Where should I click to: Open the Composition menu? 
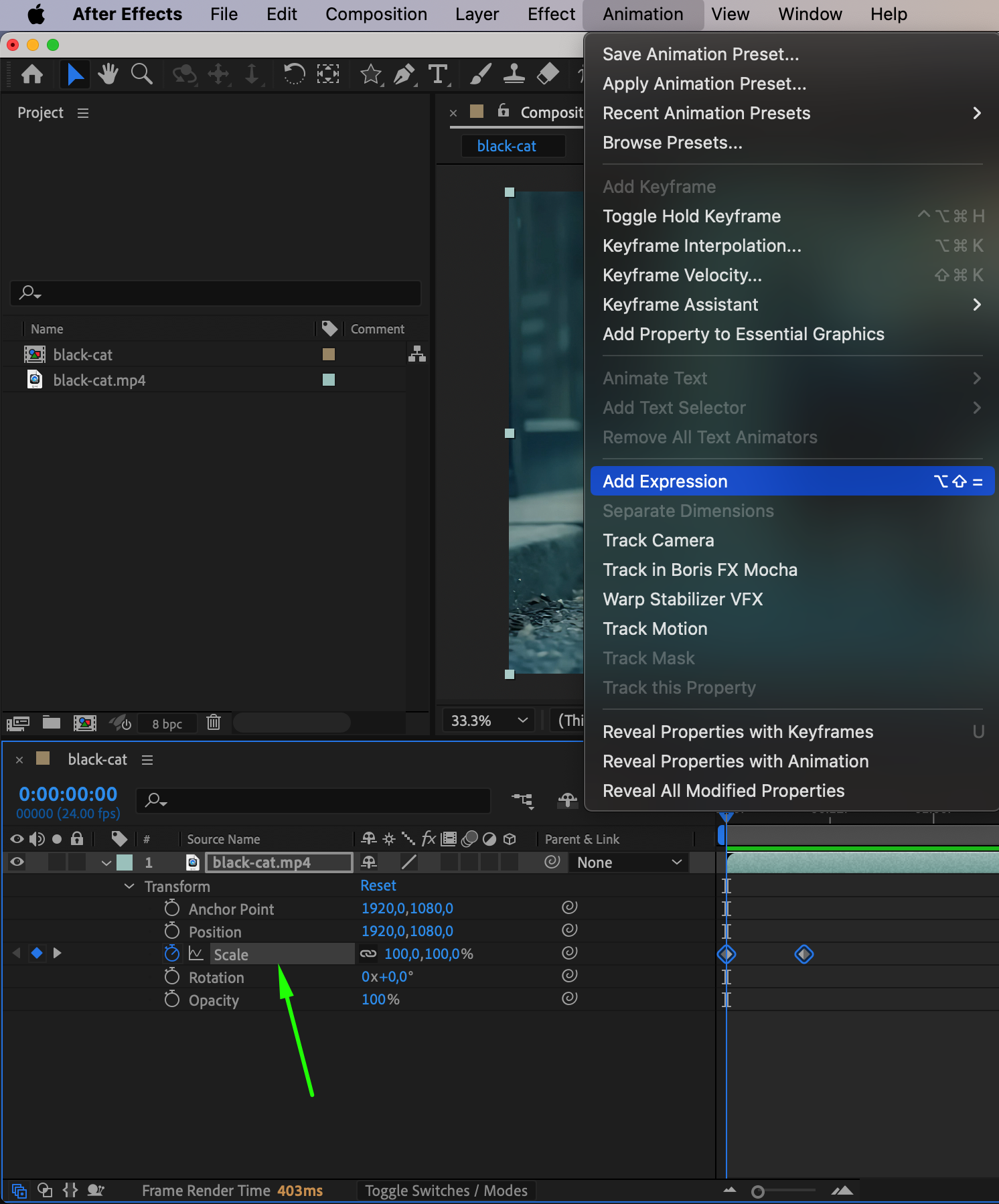click(x=376, y=14)
